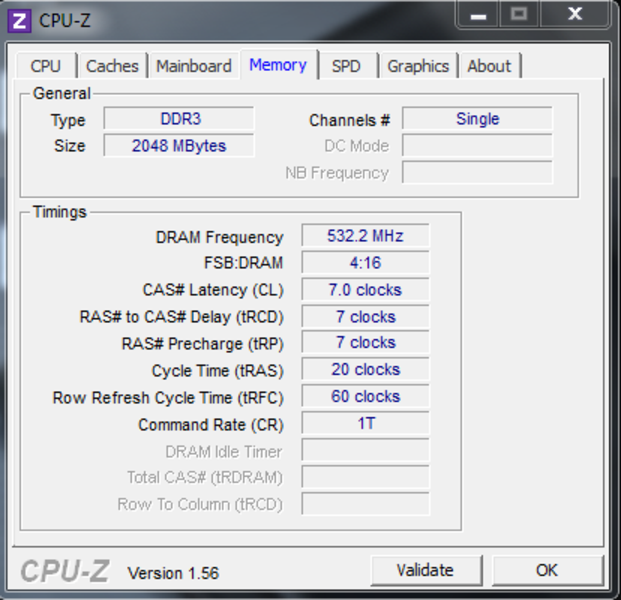This screenshot has height=600, width=621.
Task: Open the CPU tab
Action: (x=46, y=66)
